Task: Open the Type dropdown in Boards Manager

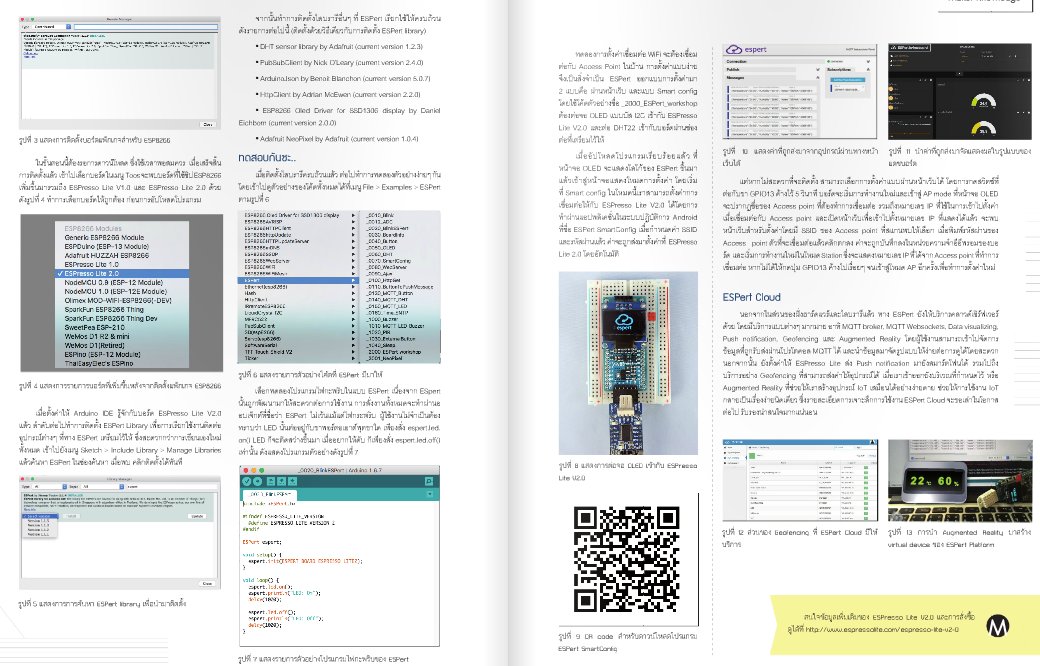Action: pyautogui.click(x=52, y=27)
